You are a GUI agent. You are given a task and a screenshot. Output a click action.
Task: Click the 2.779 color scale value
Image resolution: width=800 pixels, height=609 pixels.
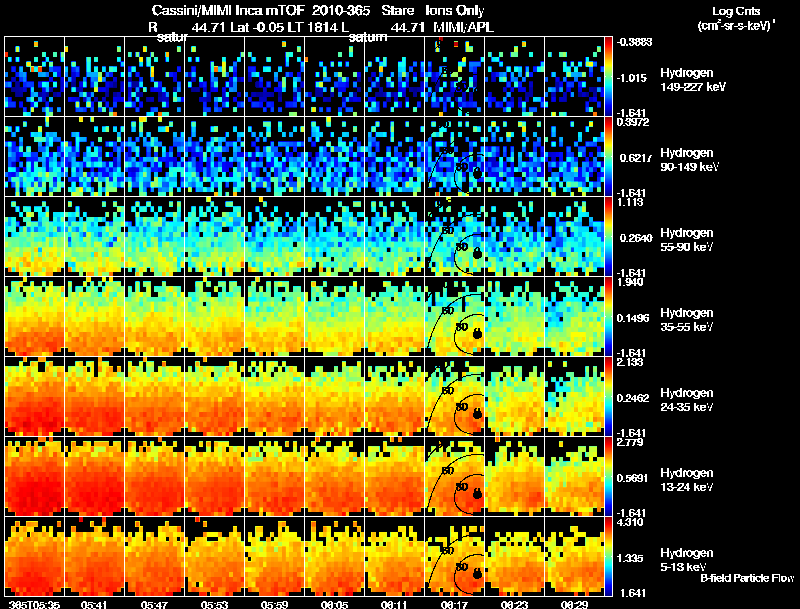[630, 442]
